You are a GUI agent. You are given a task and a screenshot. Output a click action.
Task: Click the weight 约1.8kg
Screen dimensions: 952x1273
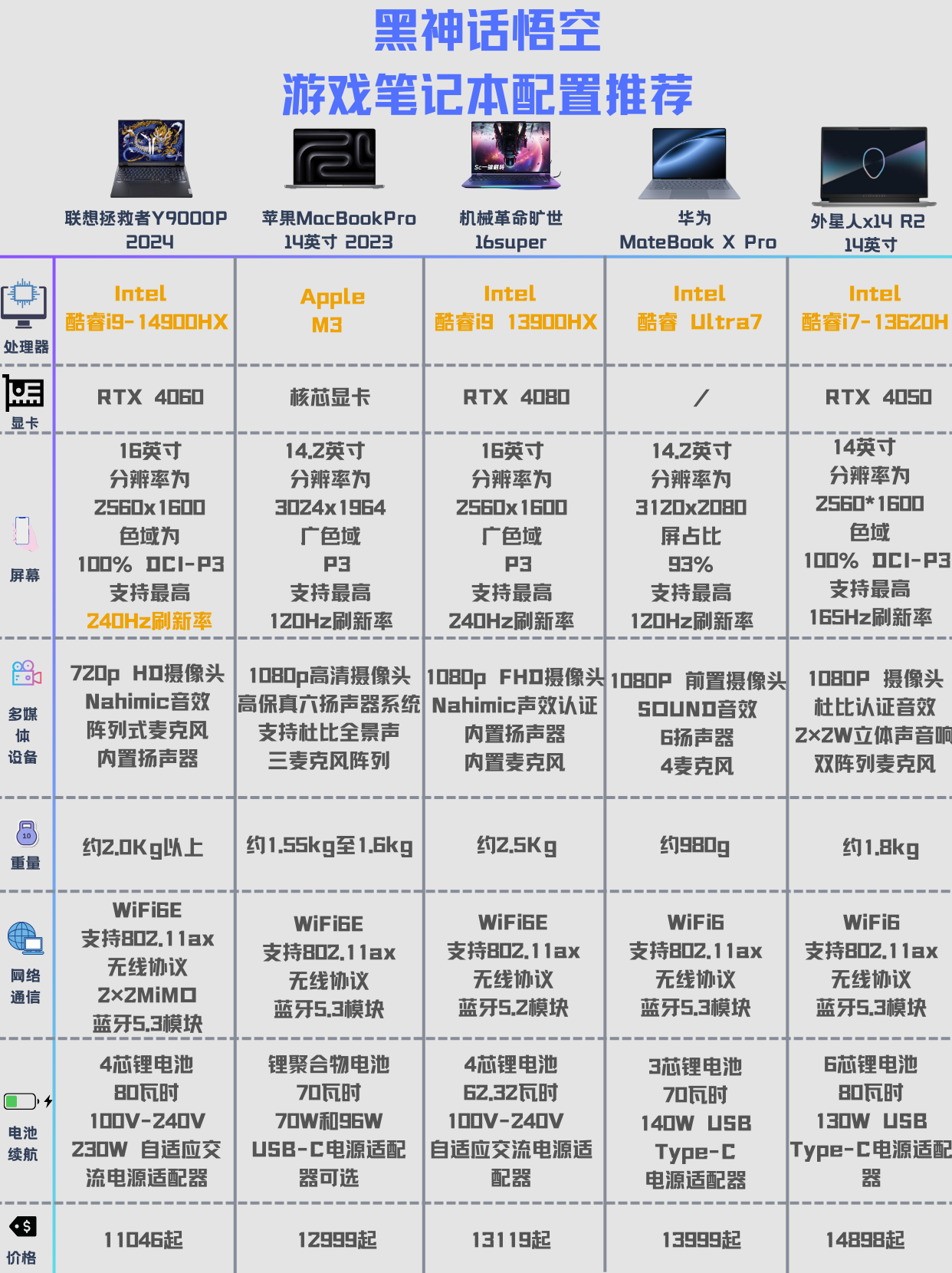pyautogui.click(x=881, y=847)
